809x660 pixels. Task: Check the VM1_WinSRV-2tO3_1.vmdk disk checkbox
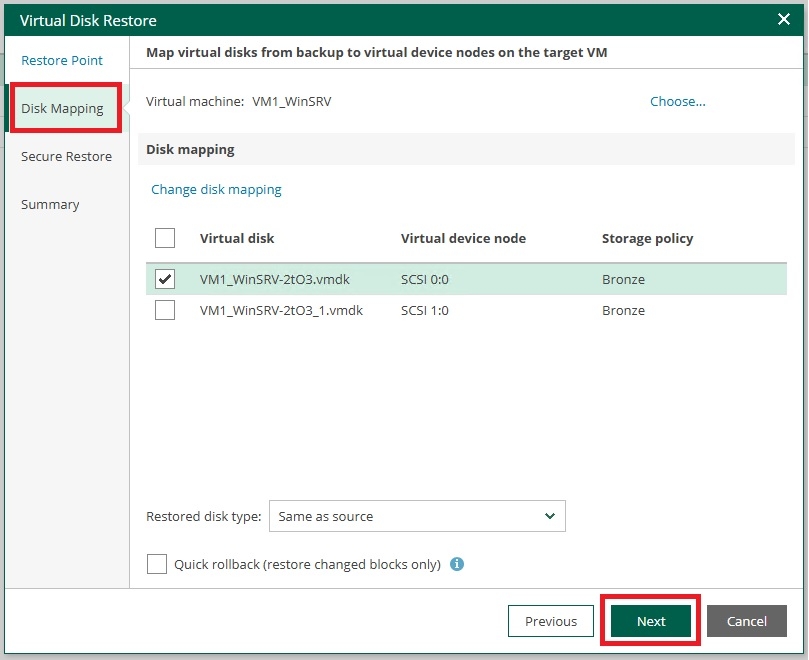point(165,310)
